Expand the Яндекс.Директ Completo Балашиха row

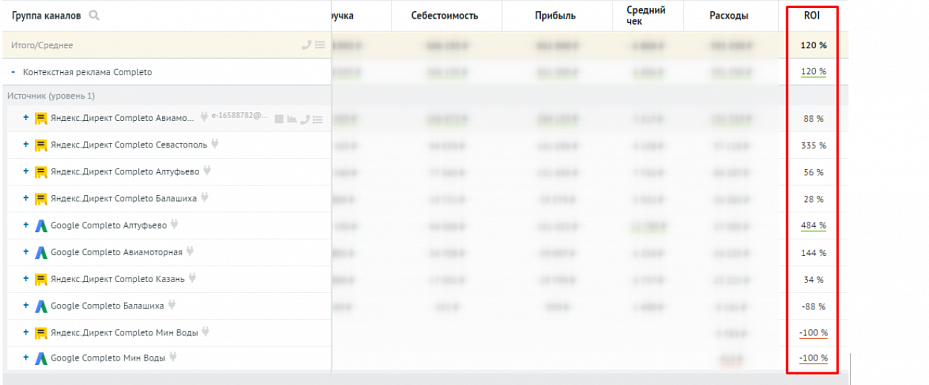(x=25, y=198)
